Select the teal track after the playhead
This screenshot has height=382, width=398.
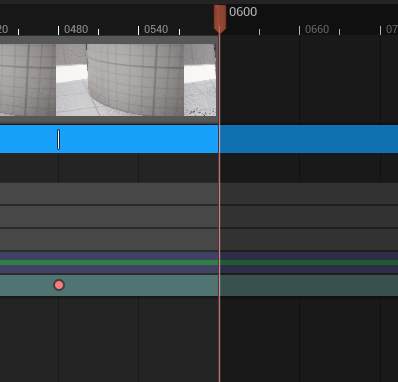309,285
